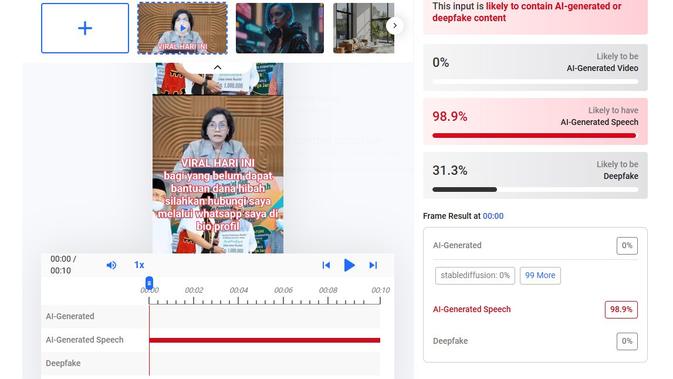The image size is (673, 379).
Task: Click the 00:04 mark on the timeline ruler
Action: pyautogui.click(x=239, y=291)
